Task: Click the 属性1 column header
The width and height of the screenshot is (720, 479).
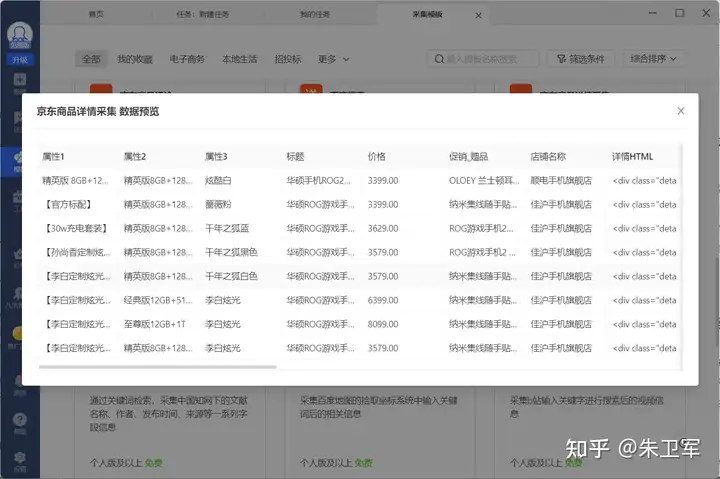Action: 53,157
